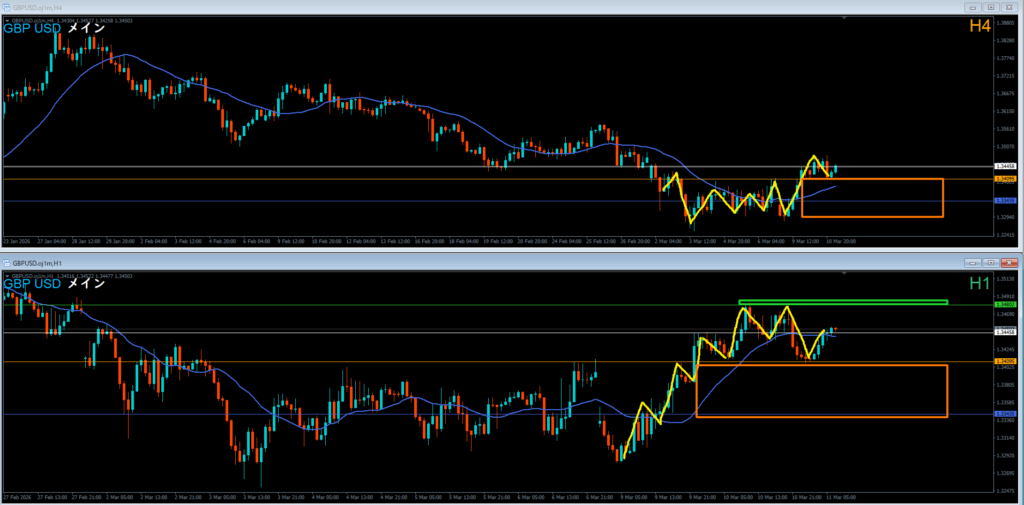Click the chart icon in the GBPUSD H1 title bar
Screen dimensions: 1024x505
8,263
